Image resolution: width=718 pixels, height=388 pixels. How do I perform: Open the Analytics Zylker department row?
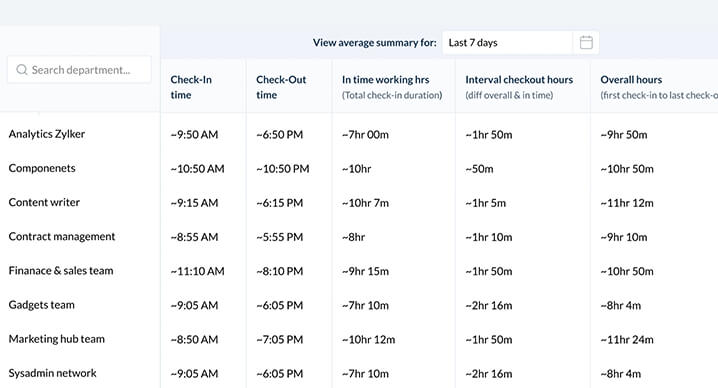click(47, 134)
